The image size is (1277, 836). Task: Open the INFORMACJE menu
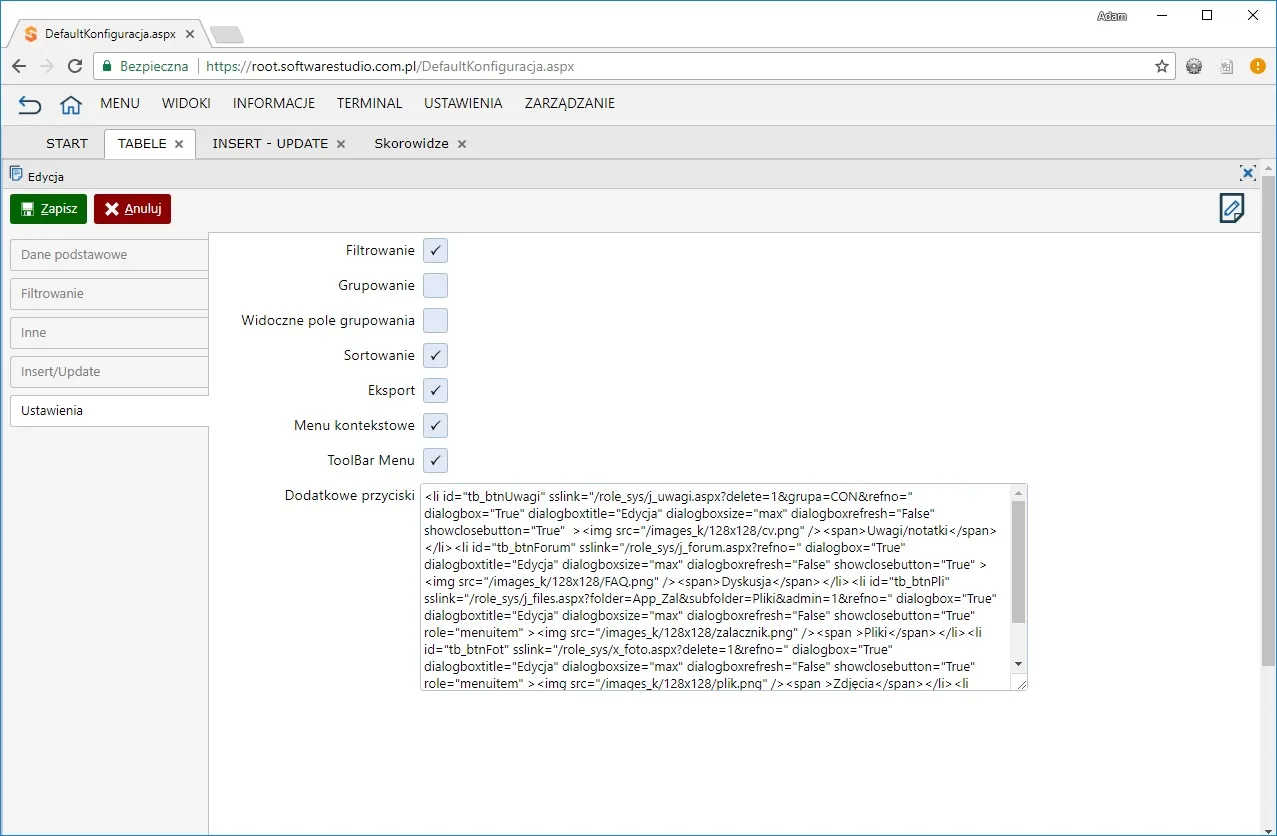coord(274,104)
